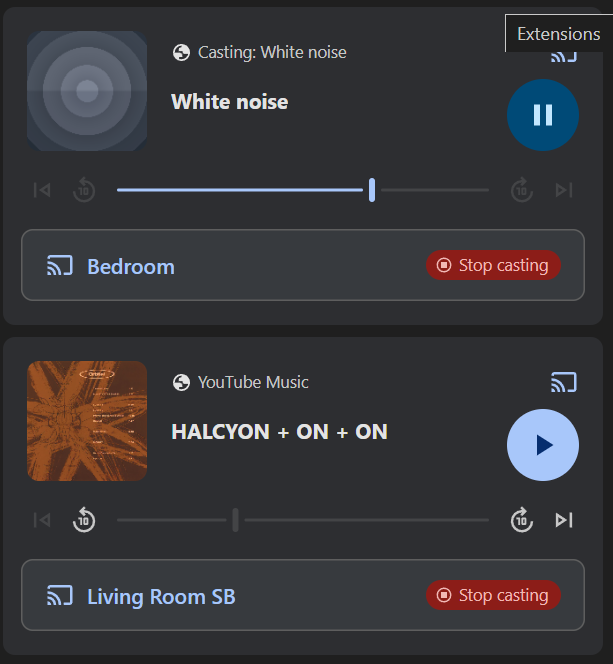Rewind White noise by 10 seconds
The image size is (613, 664).
click(84, 190)
